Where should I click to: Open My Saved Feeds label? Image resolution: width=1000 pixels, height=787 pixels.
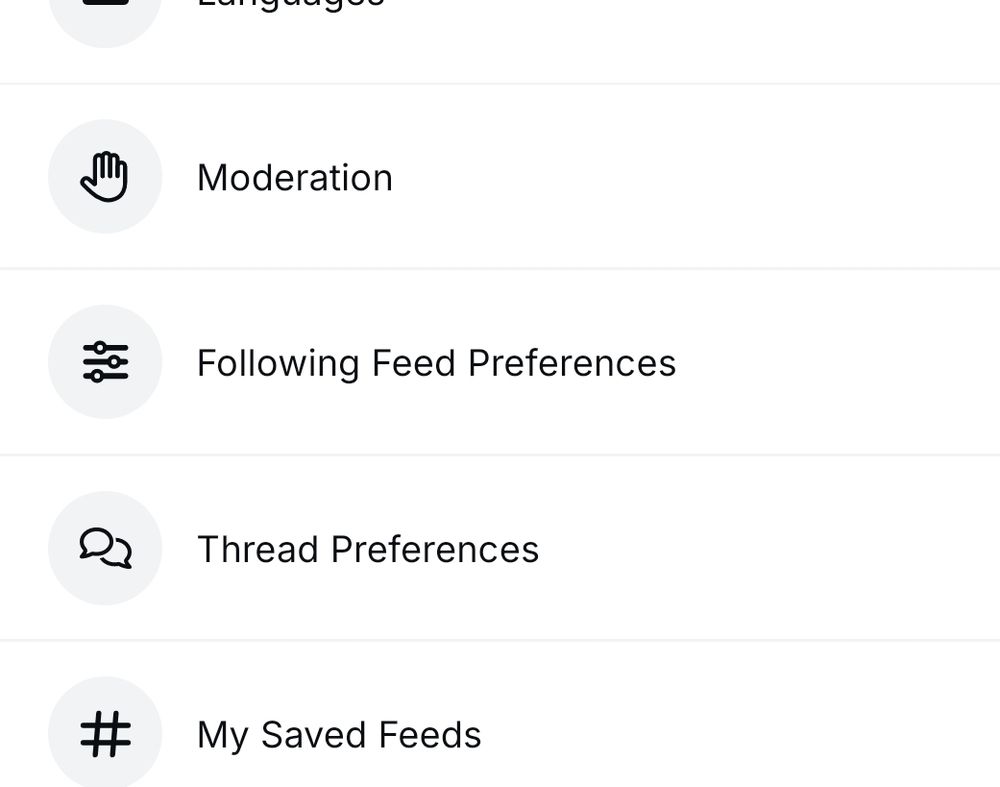tap(339, 735)
